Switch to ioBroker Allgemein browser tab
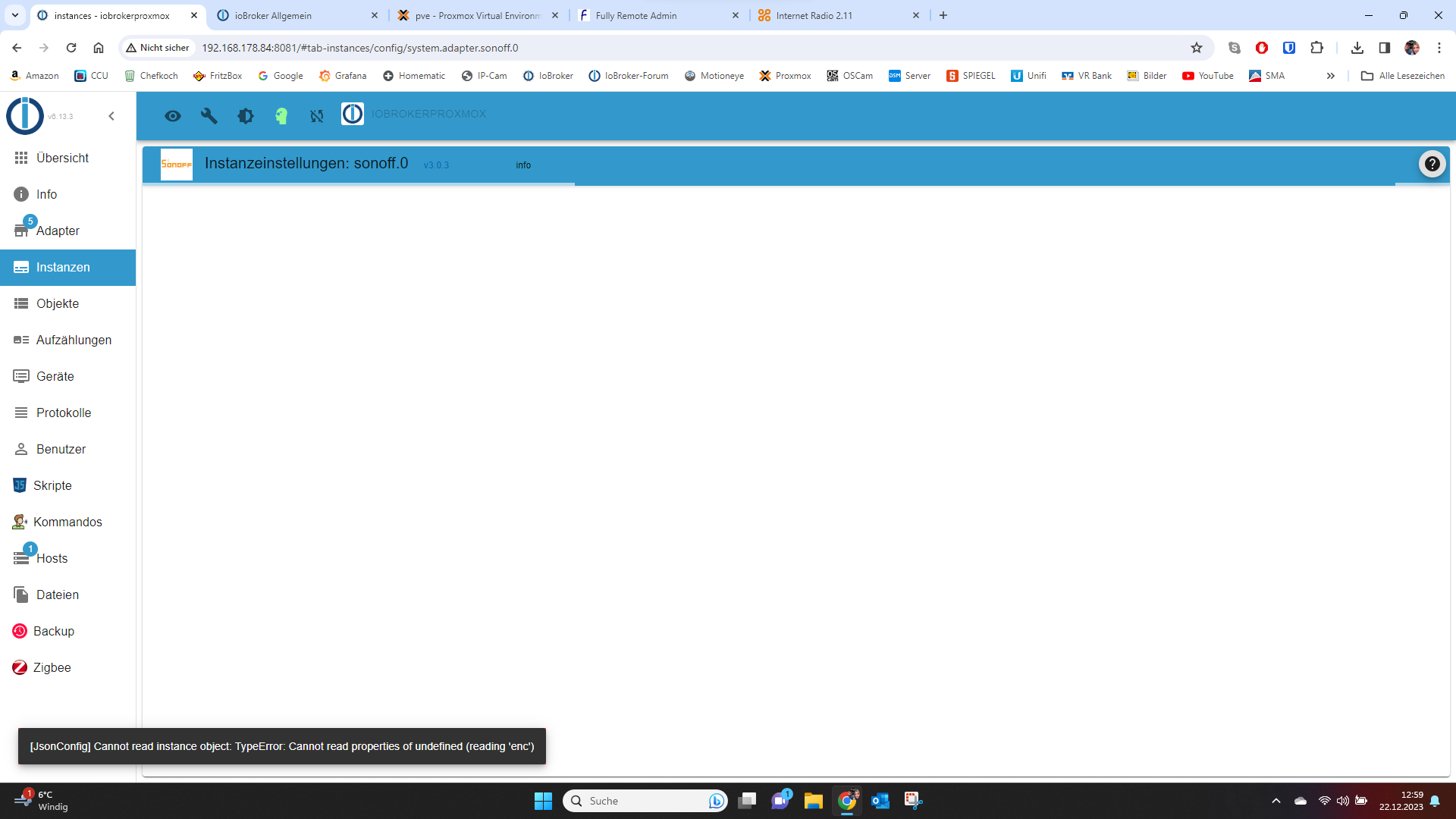This screenshot has width=1456, height=819. (x=297, y=15)
